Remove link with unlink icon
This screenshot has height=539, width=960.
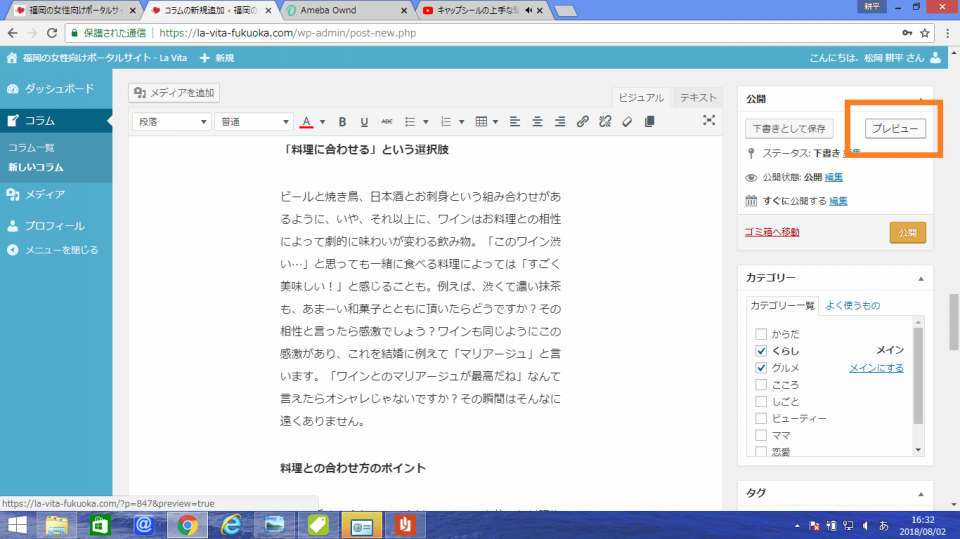tap(605, 121)
